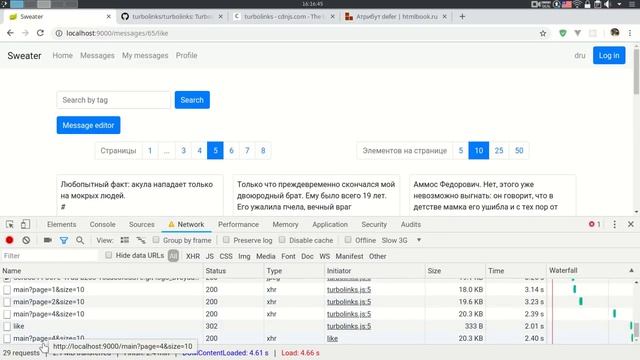Image resolution: width=640 pixels, height=360 pixels.
Task: Set 25 elements per page
Action: coord(499,151)
